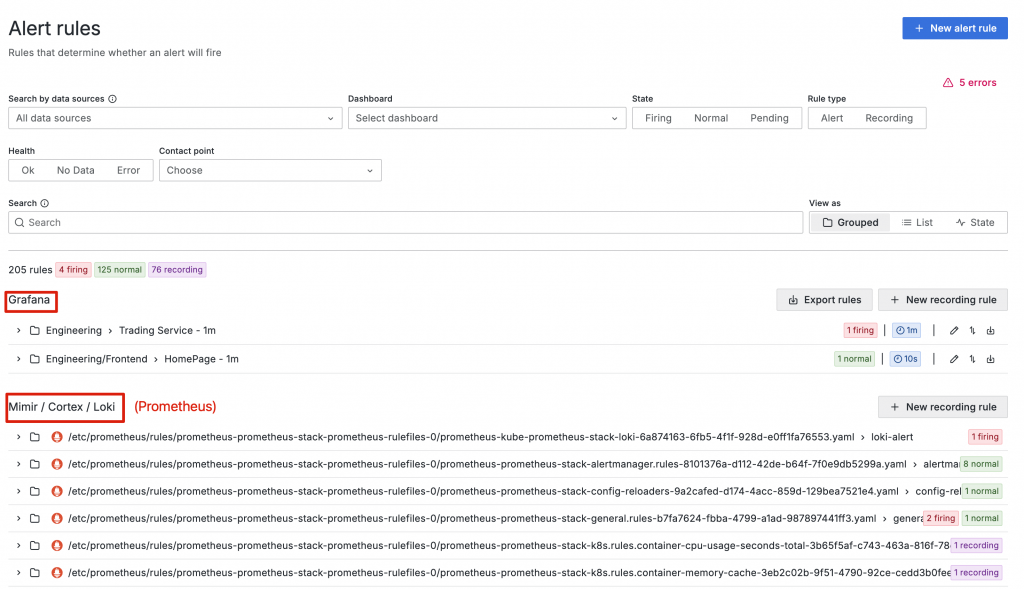Viewport: 1024px width, 589px height.
Task: Create a New alert rule
Action: coord(955,28)
